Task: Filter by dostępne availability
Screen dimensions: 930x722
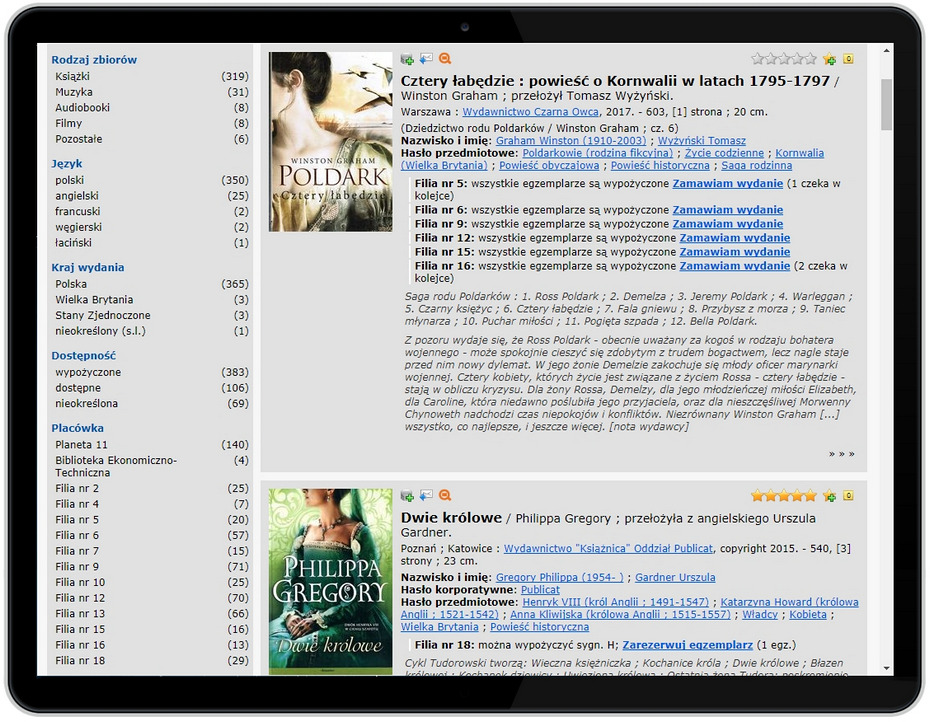Action: pos(78,388)
